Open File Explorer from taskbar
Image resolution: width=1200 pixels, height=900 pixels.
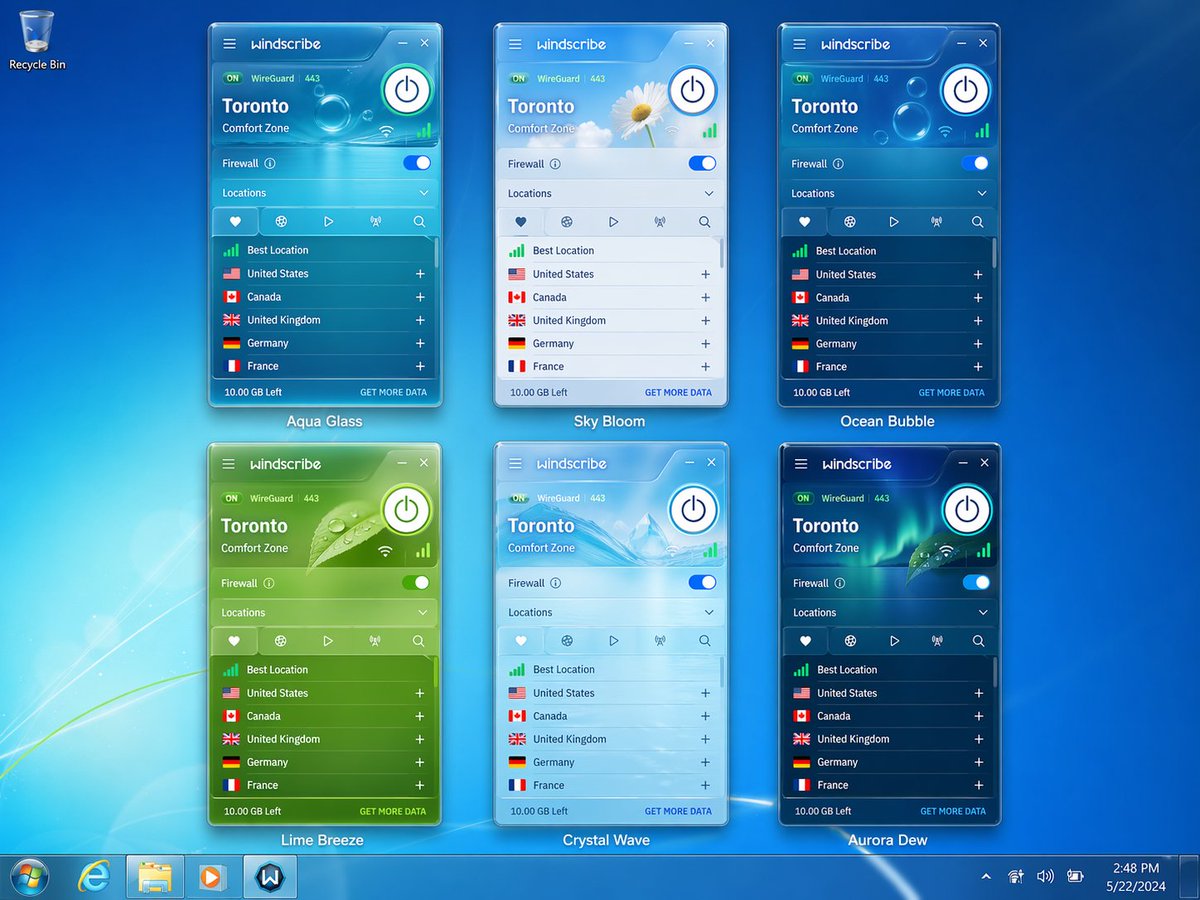(154, 877)
